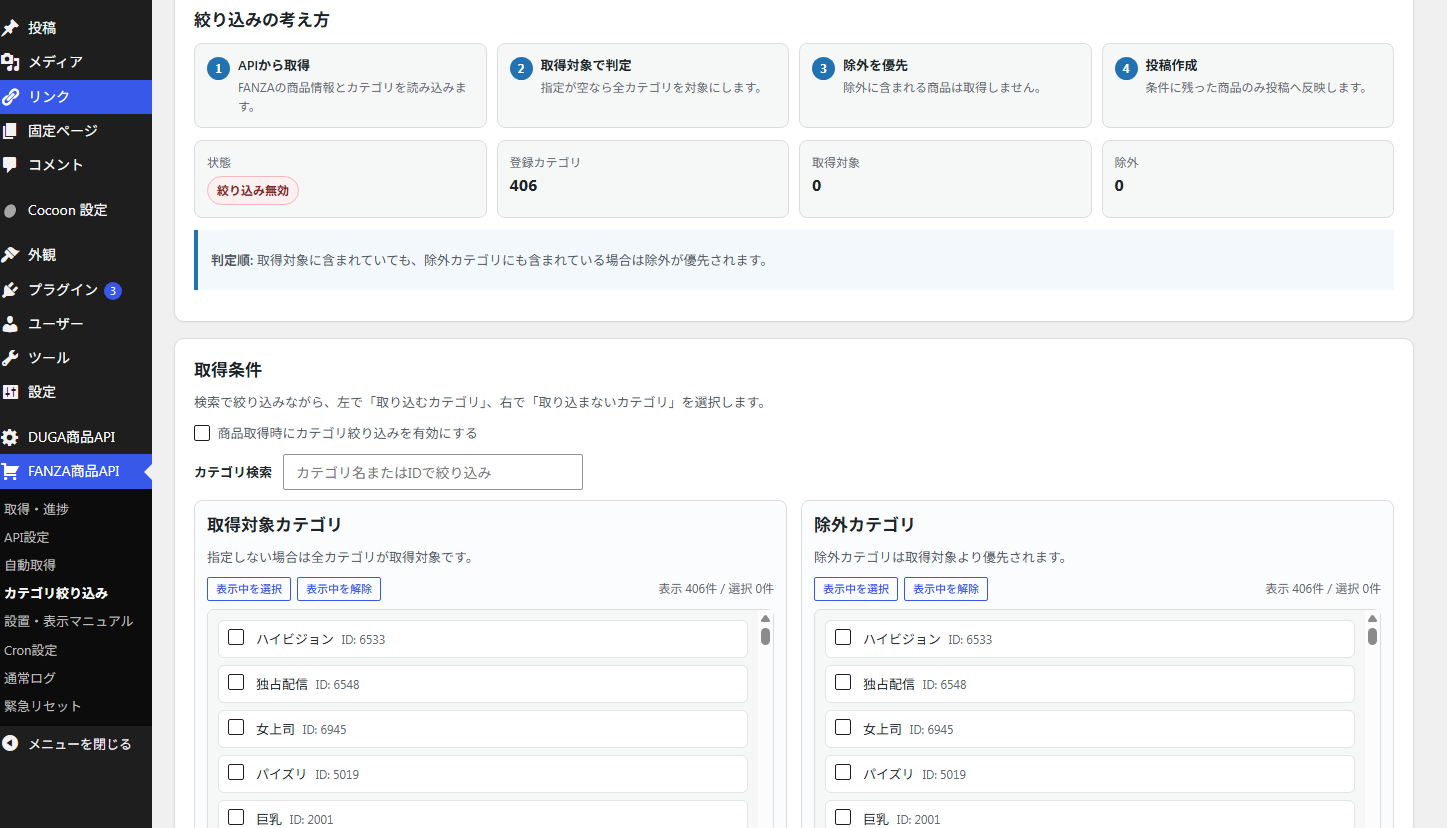Image resolution: width=1447 pixels, height=828 pixels.
Task: Click the media icon beside メディア
Action: click(x=10, y=62)
